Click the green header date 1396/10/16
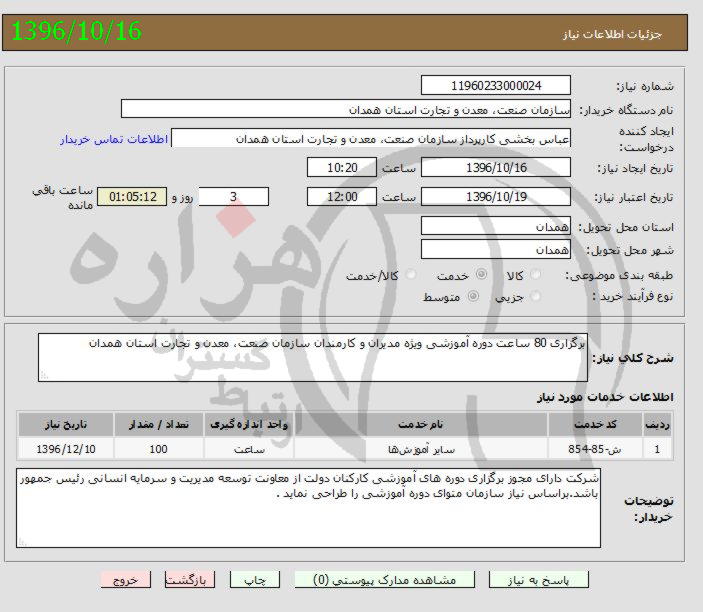703x612 pixels. point(77,31)
